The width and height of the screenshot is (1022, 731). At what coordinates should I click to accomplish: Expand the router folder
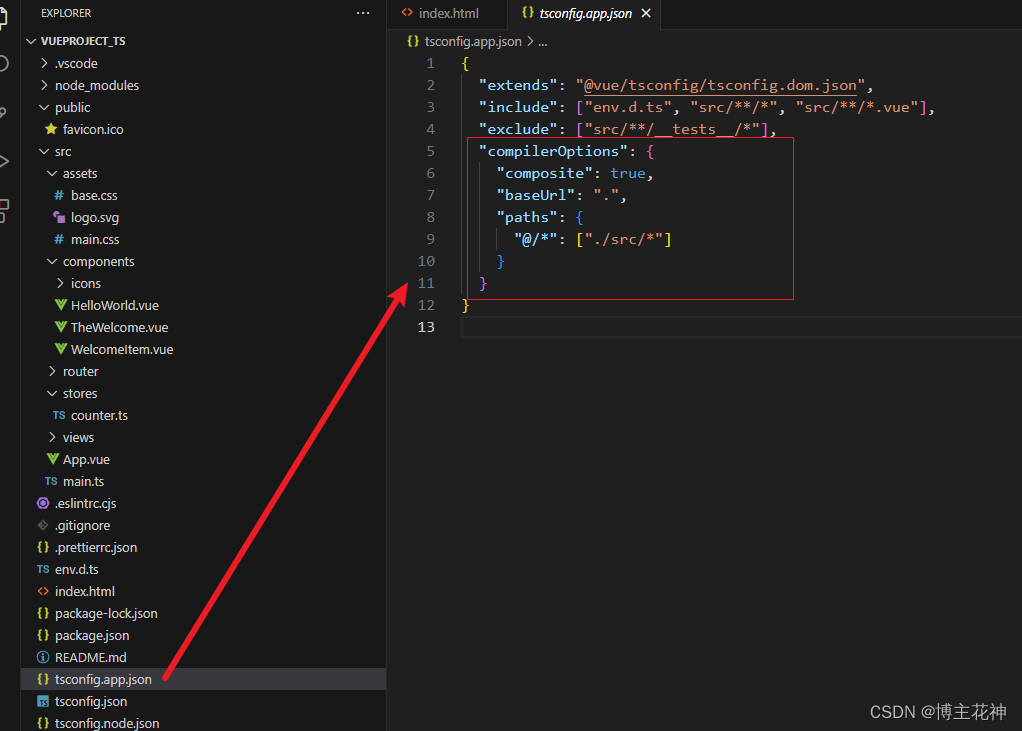(52, 371)
